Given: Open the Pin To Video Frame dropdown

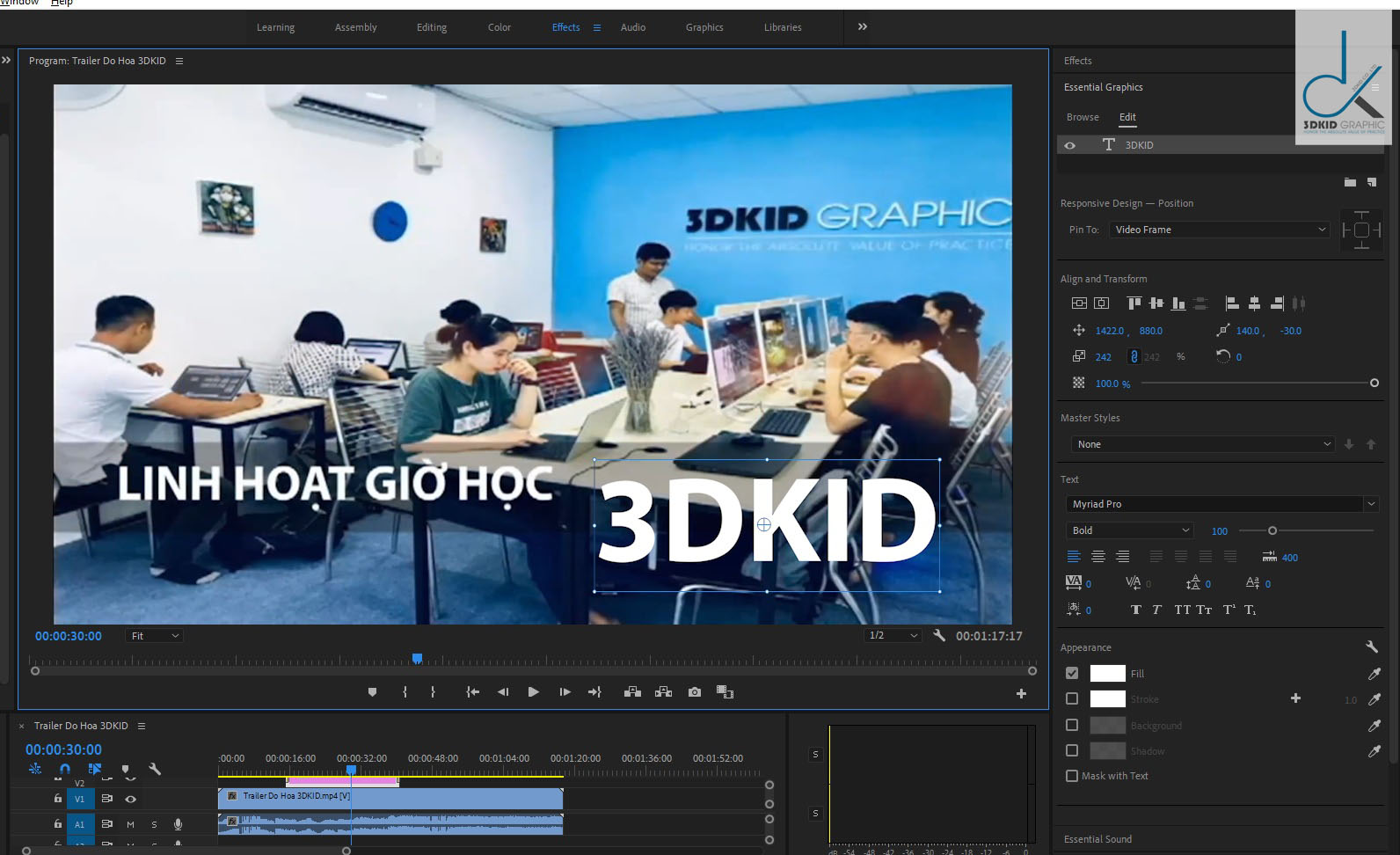Looking at the screenshot, I should 1219,230.
